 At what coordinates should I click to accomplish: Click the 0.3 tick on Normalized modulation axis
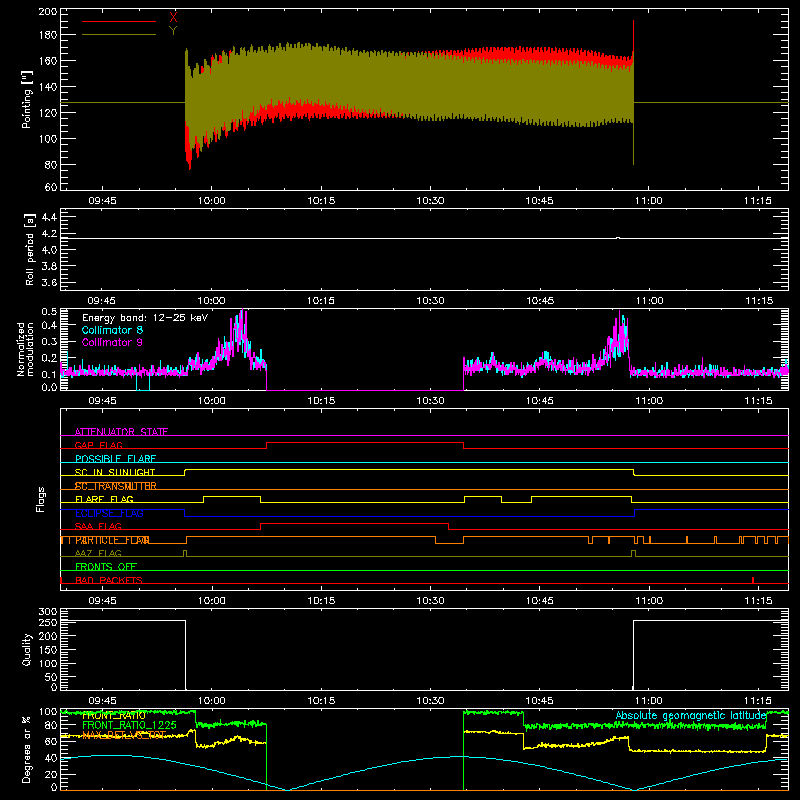point(49,341)
